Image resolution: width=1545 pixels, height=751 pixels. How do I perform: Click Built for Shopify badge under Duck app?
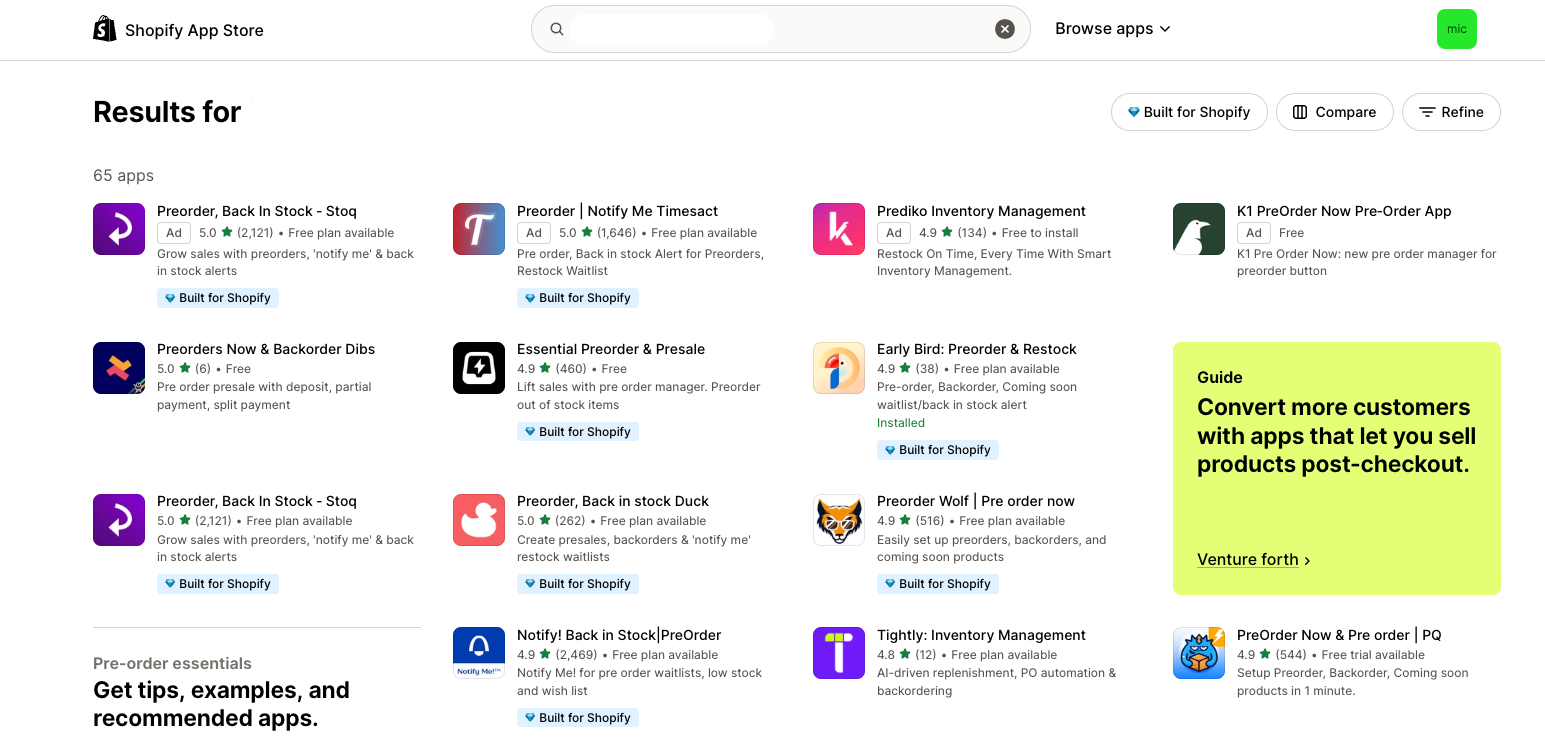click(x=578, y=584)
